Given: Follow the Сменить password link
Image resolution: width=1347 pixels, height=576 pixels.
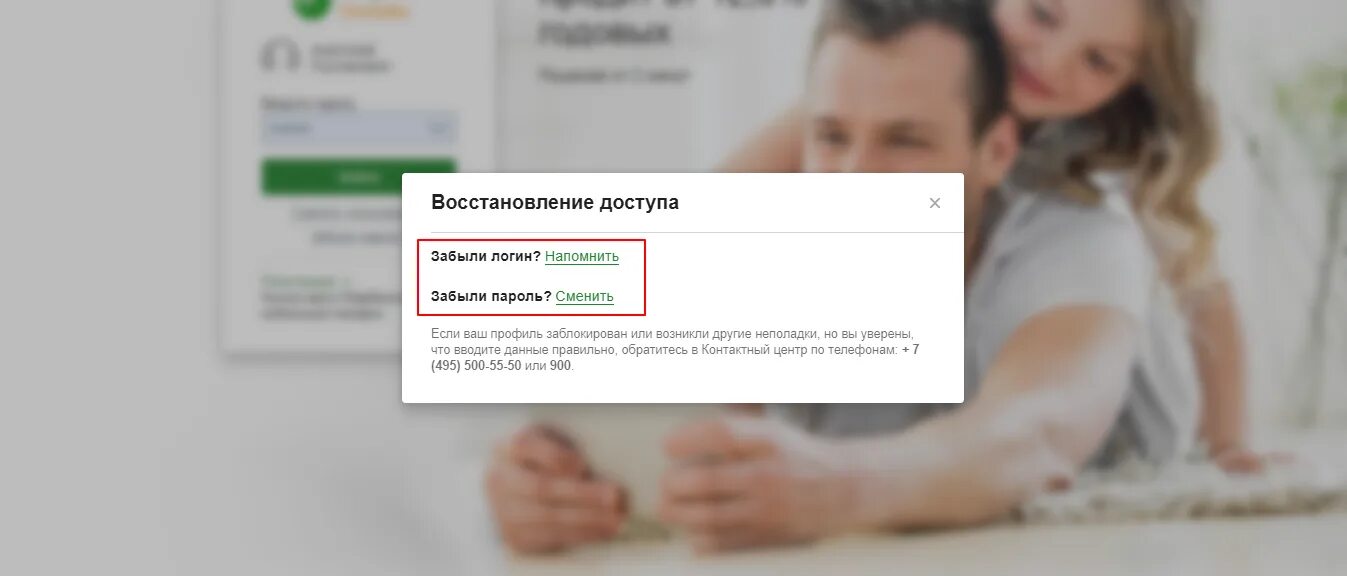Looking at the screenshot, I should click(x=585, y=297).
